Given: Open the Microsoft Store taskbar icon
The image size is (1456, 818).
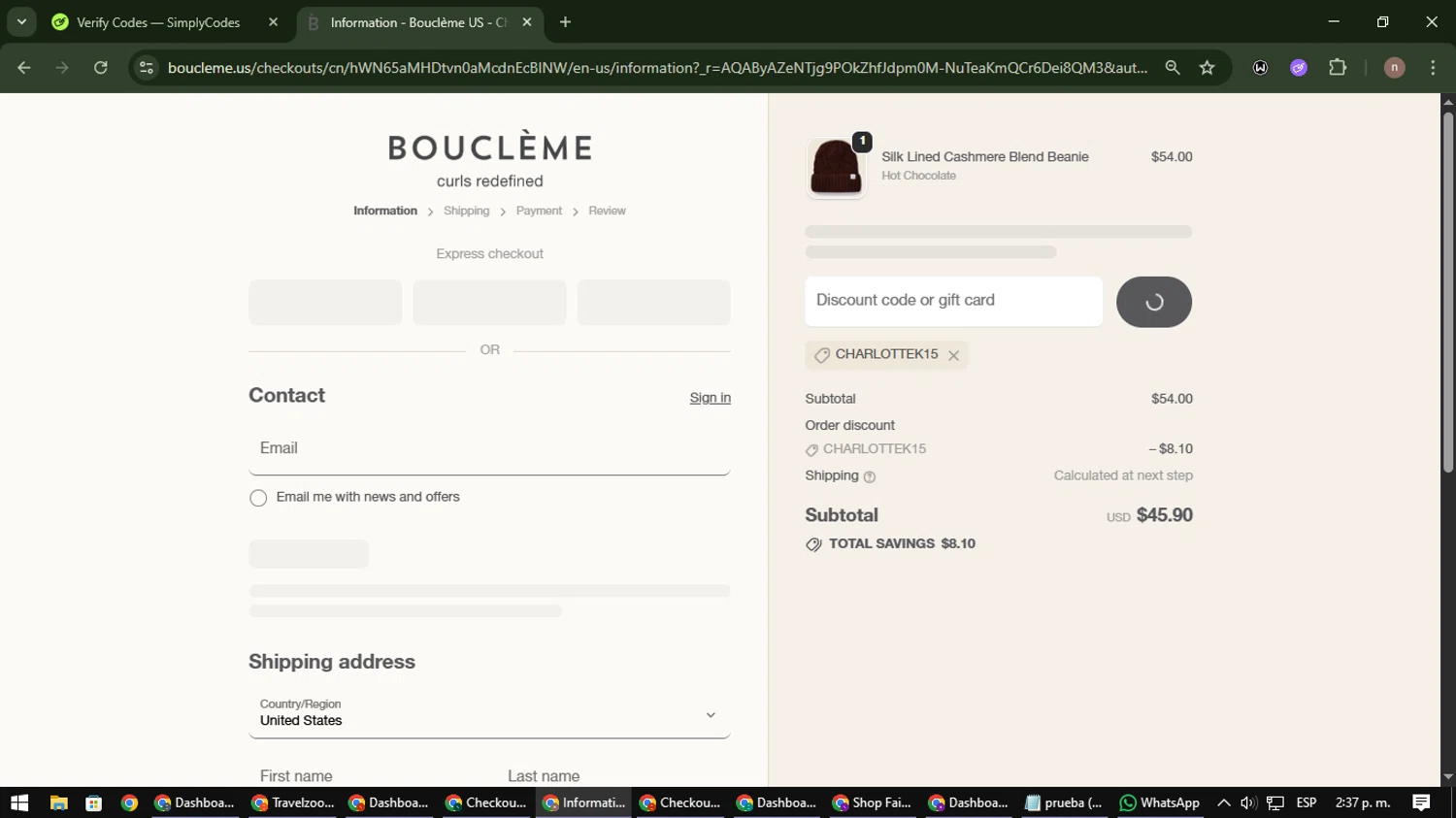Looking at the screenshot, I should tap(94, 802).
